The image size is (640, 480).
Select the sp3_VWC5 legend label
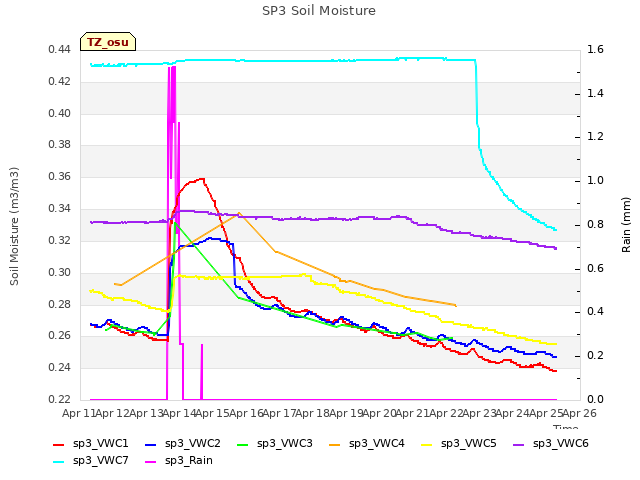(469, 444)
